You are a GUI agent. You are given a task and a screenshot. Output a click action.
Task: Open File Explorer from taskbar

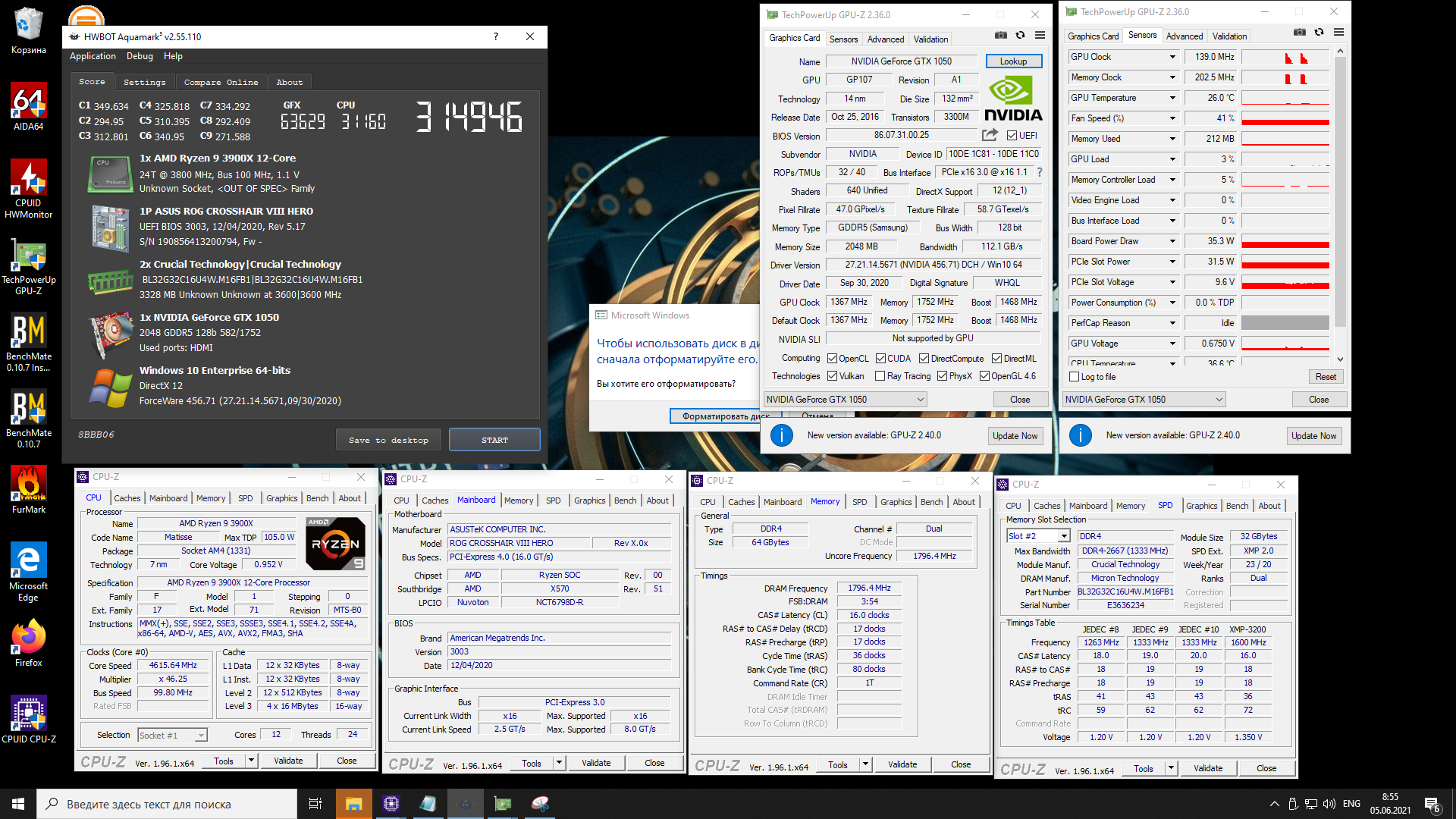[353, 804]
